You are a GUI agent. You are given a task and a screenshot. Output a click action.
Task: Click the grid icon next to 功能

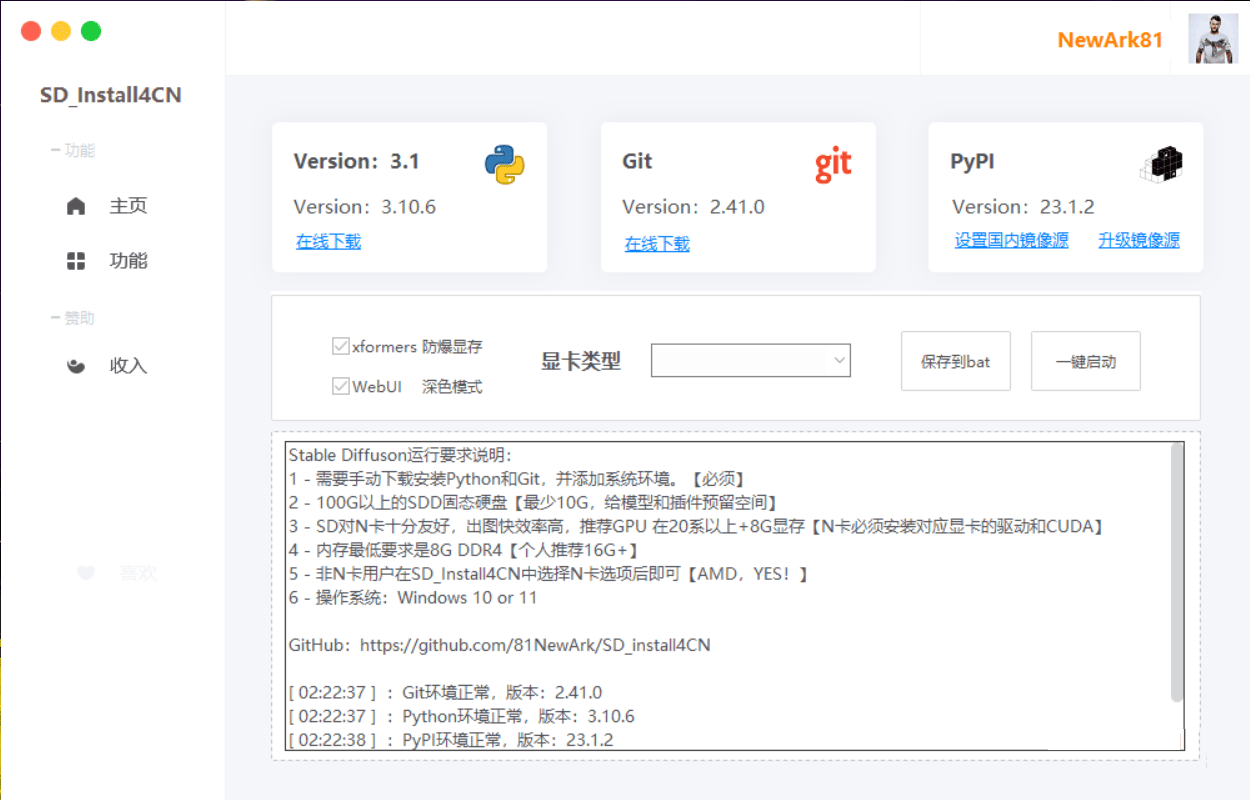(x=76, y=260)
